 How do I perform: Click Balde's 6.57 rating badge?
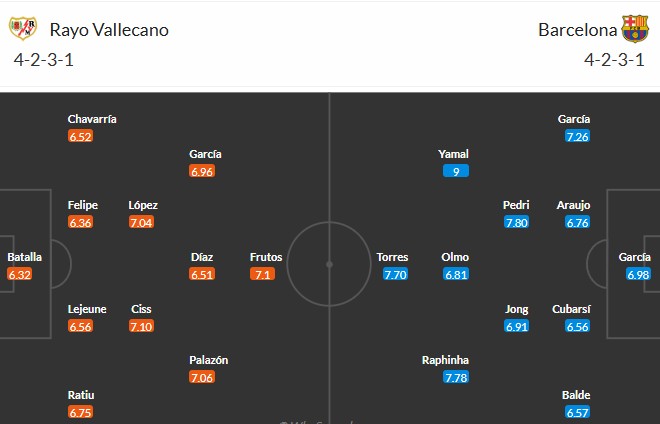coord(577,412)
